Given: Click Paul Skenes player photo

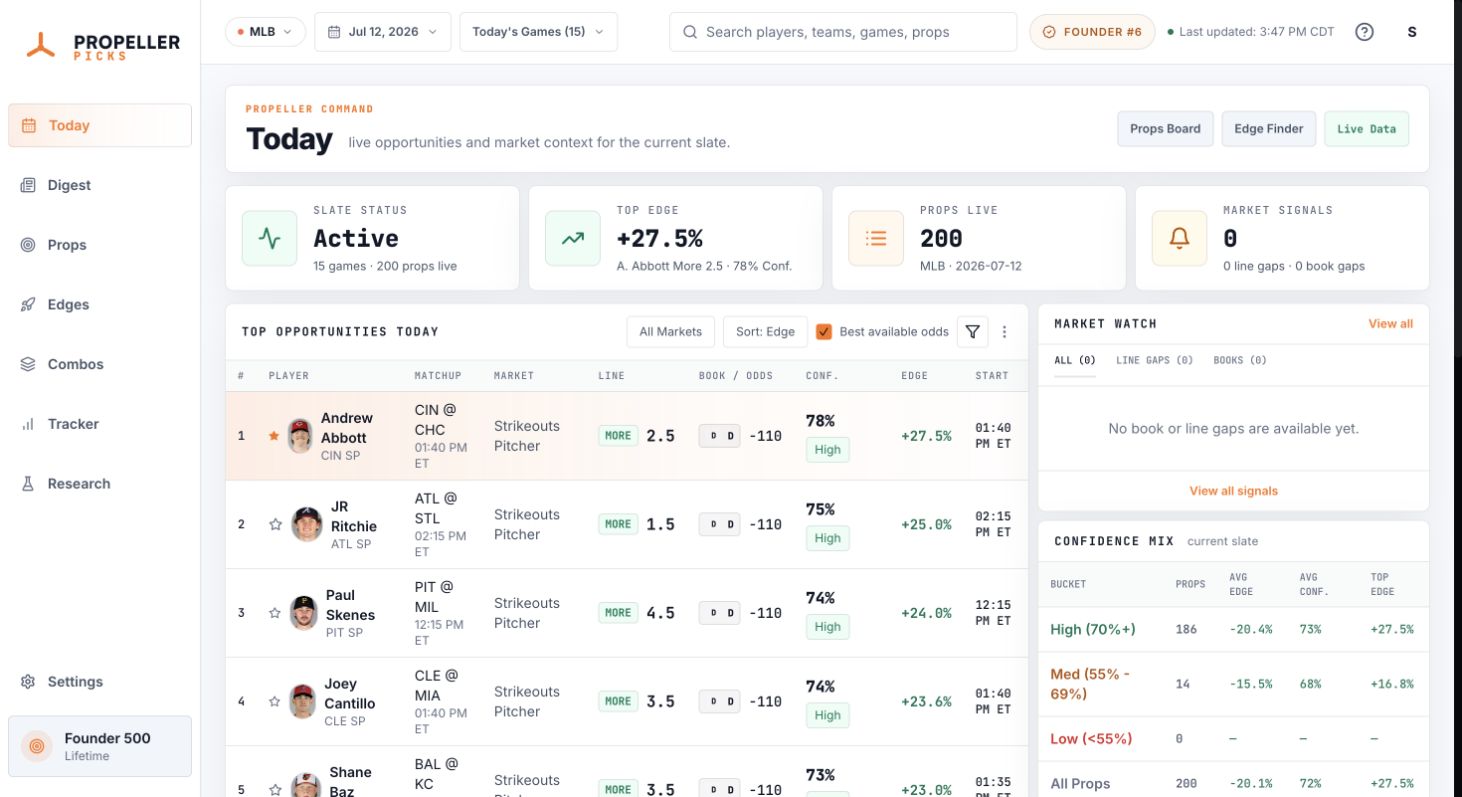Looking at the screenshot, I should pos(304,613).
